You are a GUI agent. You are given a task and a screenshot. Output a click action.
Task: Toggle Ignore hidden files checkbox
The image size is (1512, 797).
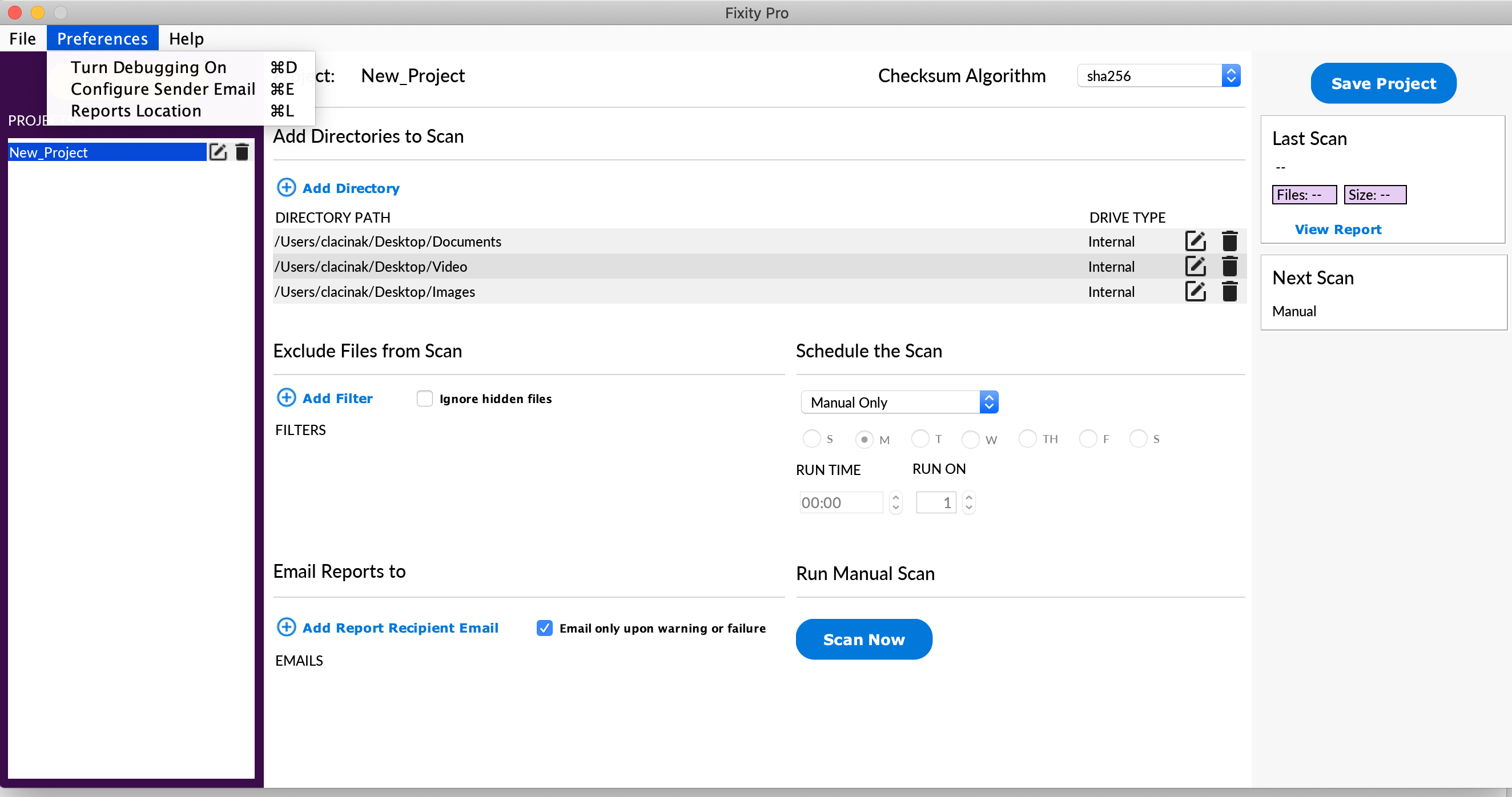pos(424,398)
